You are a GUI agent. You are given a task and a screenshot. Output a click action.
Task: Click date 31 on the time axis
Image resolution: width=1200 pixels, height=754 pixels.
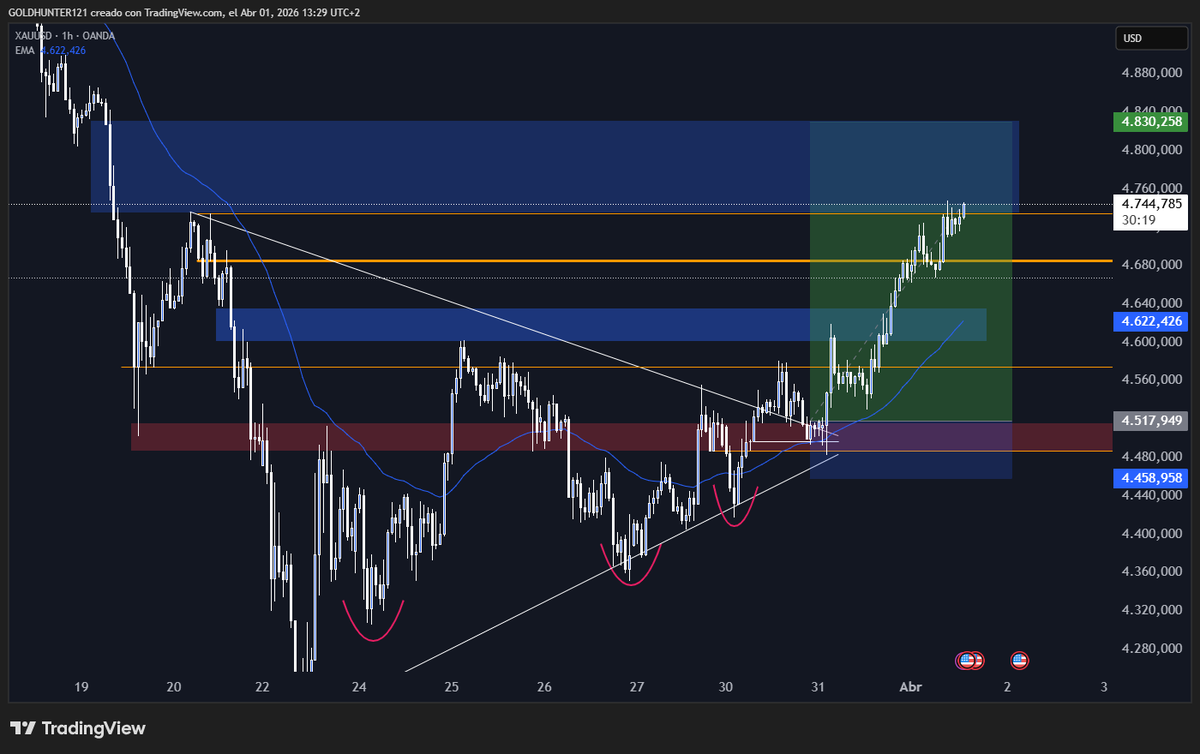pyautogui.click(x=818, y=687)
